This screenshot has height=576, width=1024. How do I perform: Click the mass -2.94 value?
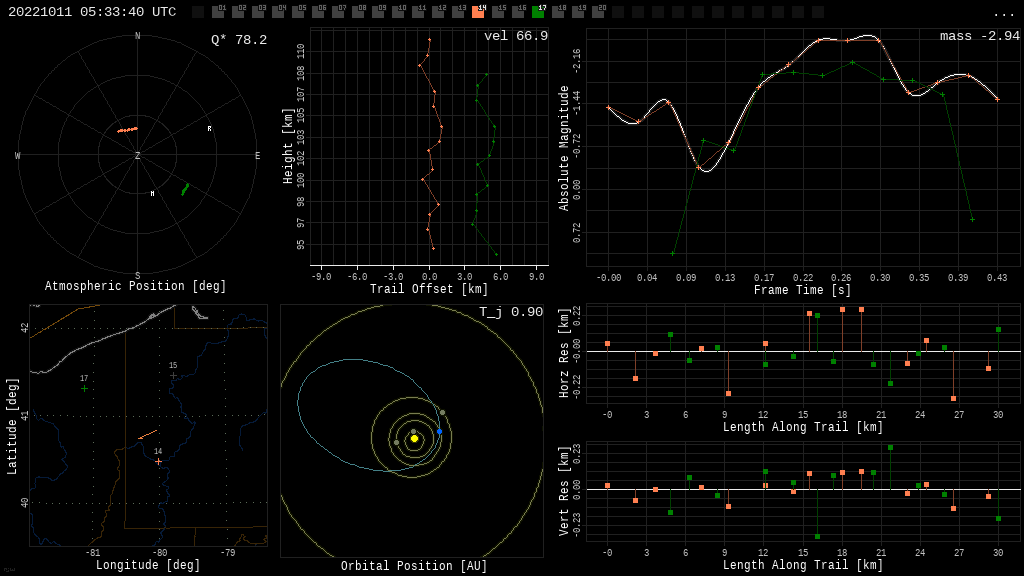point(980,36)
